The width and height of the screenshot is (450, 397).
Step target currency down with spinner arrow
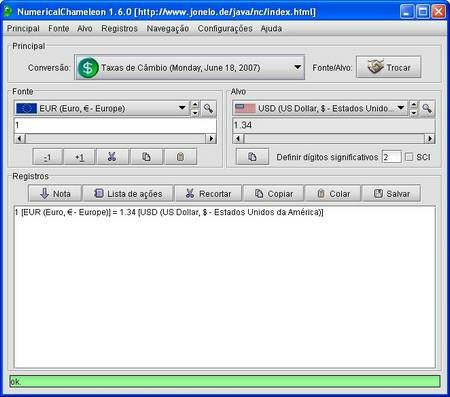click(x=414, y=113)
